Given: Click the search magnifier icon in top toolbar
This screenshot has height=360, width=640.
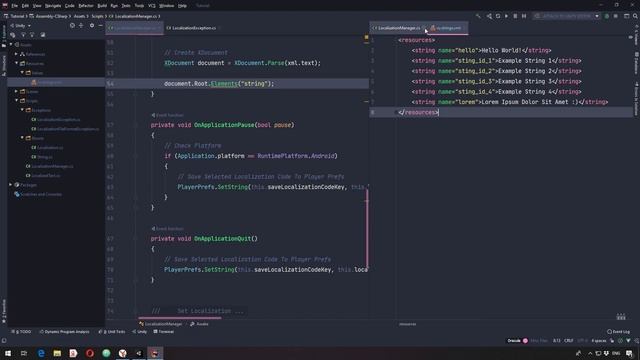Looking at the screenshot, I should click(x=635, y=16).
